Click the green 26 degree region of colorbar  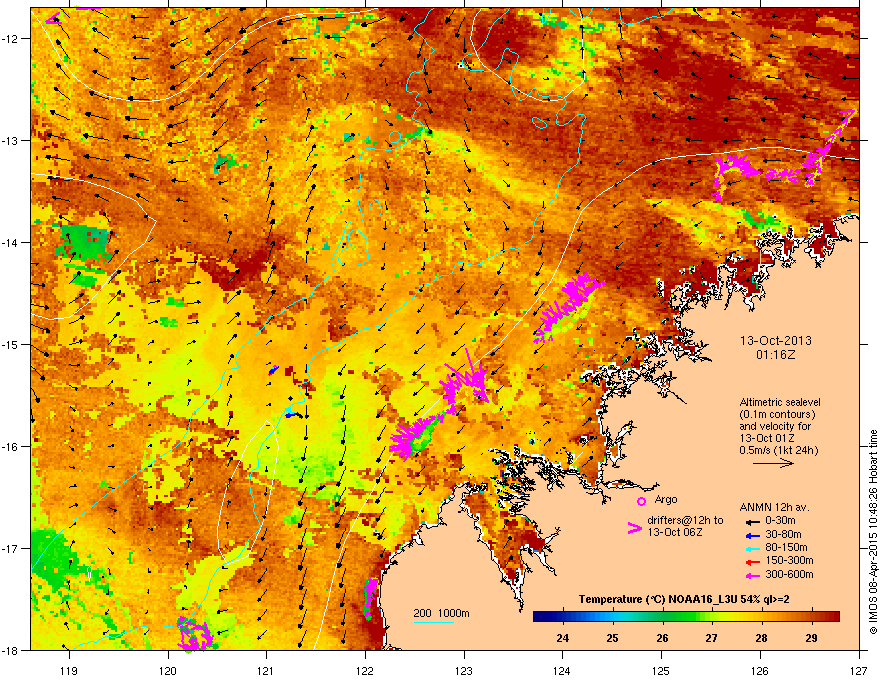click(x=662, y=617)
